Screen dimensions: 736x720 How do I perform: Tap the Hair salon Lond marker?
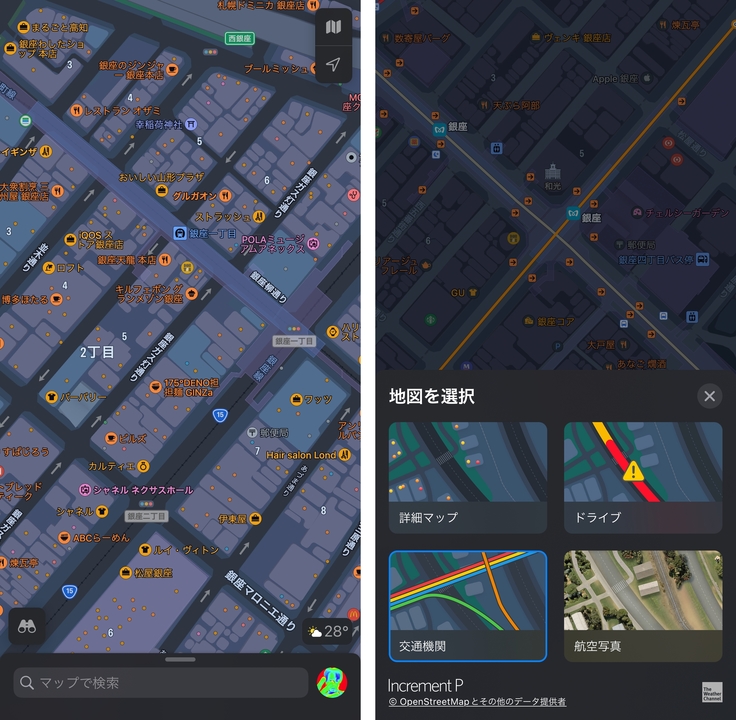[345, 454]
